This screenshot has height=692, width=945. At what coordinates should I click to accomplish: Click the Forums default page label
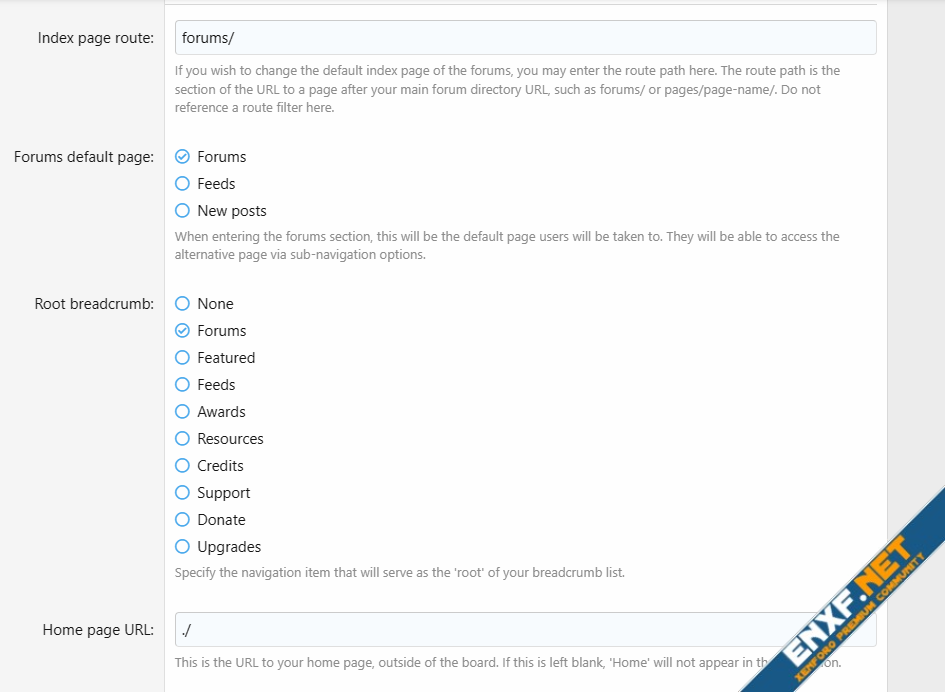(x=84, y=157)
